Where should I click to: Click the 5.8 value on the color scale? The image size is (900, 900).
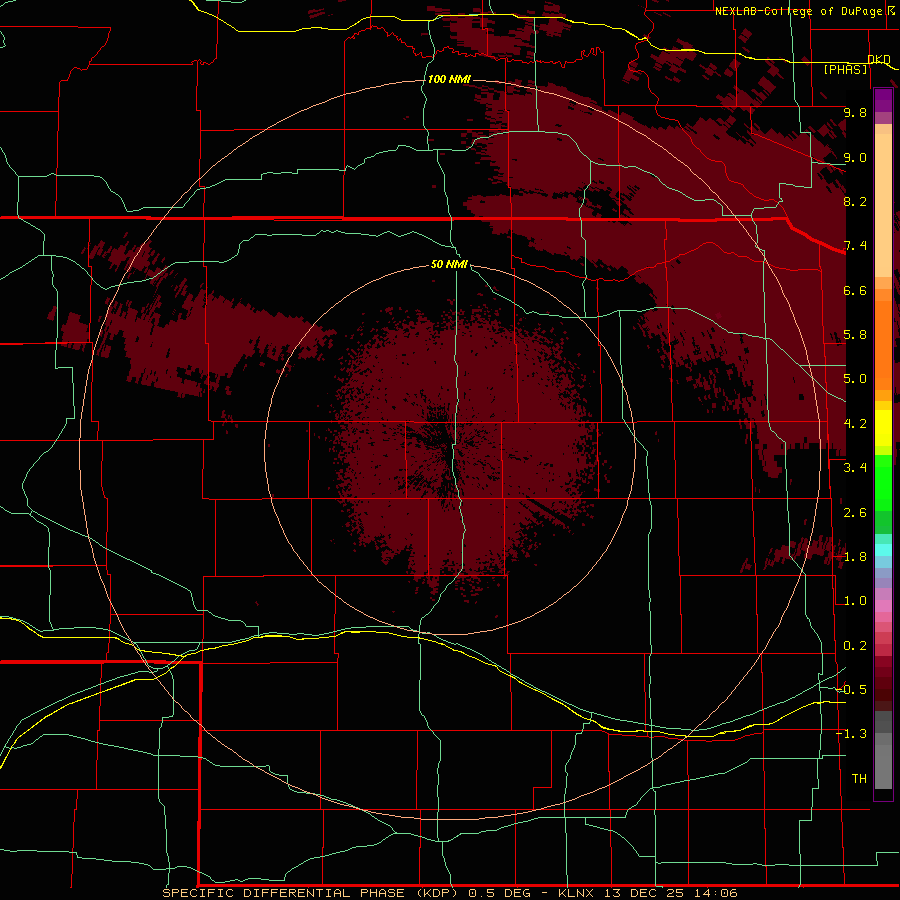pyautogui.click(x=855, y=335)
